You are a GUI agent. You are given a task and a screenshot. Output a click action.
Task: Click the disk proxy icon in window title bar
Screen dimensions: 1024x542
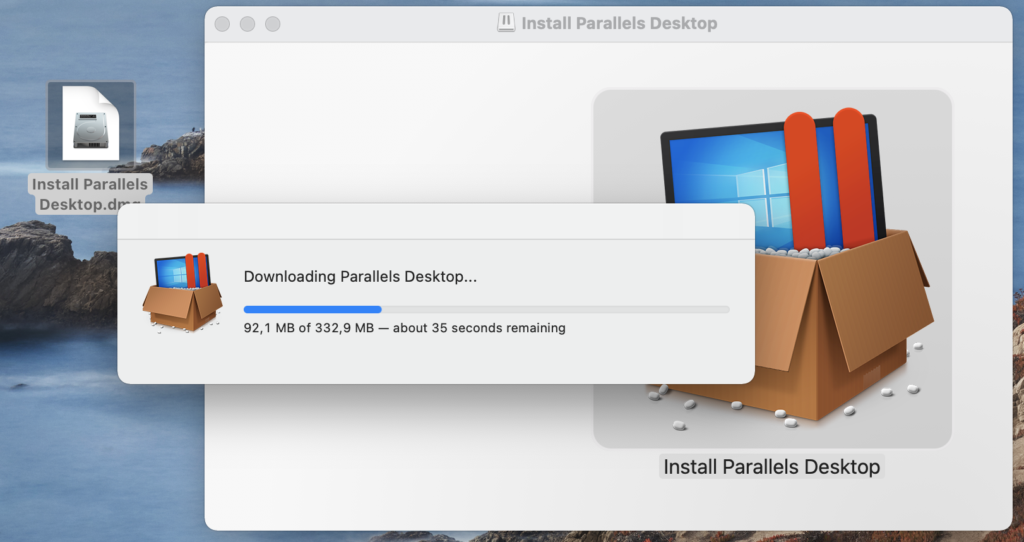pos(506,23)
